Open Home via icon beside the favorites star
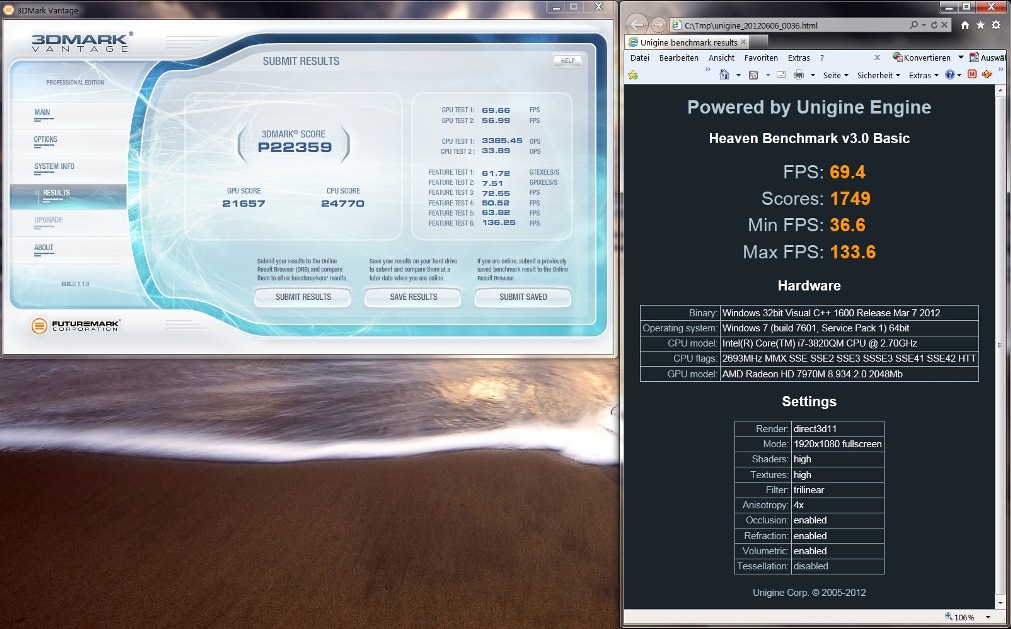Screen dimensions: 1011x629 [965, 25]
